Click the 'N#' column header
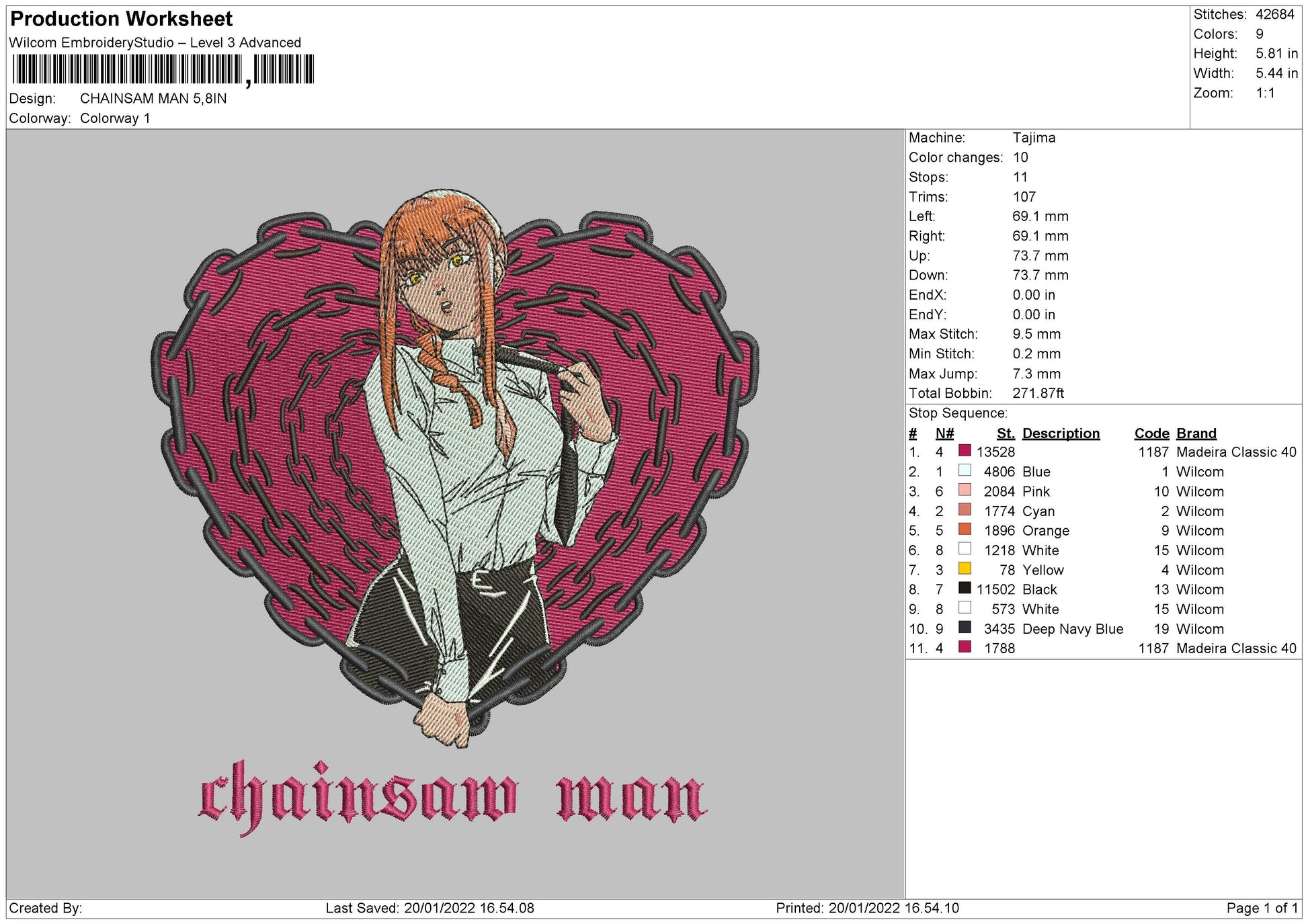 click(944, 433)
